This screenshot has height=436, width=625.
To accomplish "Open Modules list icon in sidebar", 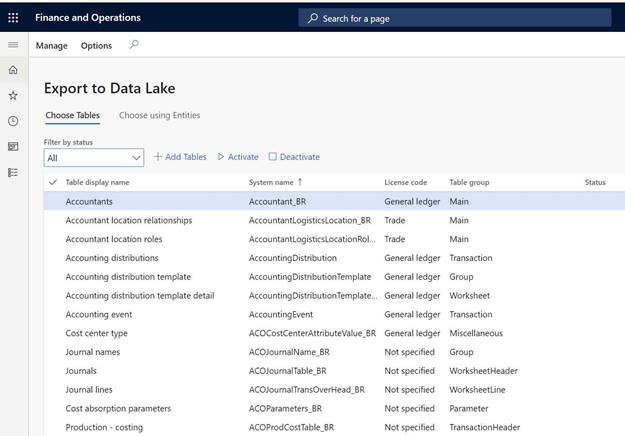I will (x=13, y=172).
